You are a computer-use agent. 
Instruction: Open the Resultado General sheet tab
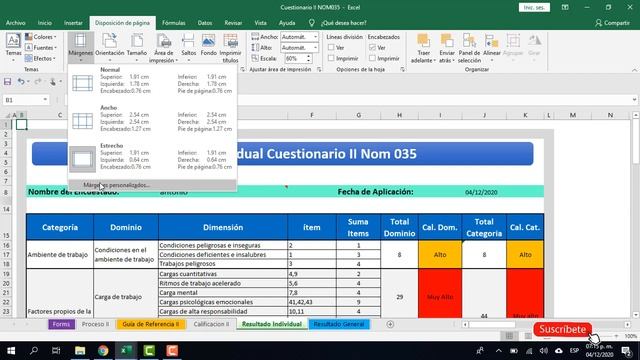tap(339, 324)
